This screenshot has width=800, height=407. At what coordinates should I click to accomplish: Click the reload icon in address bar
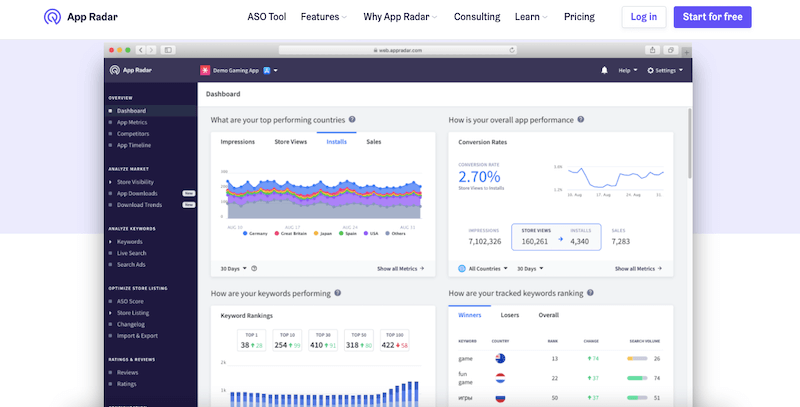tap(512, 50)
